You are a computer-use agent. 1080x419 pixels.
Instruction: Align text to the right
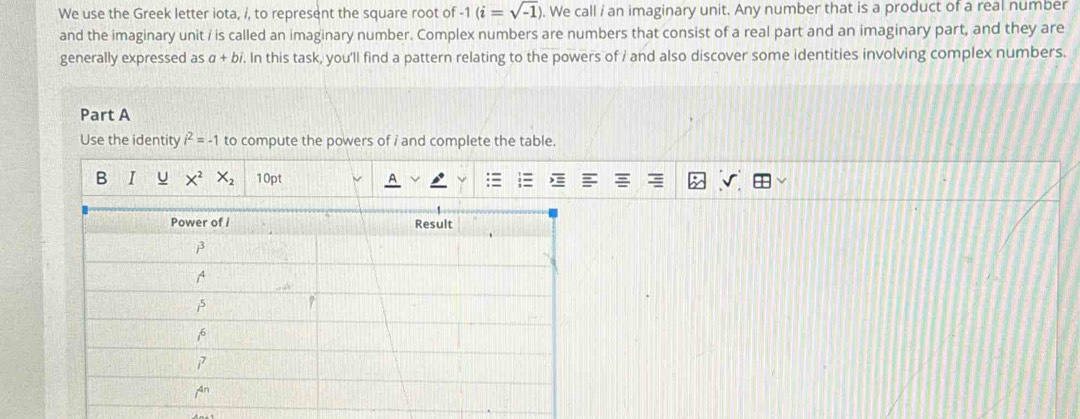coord(657,181)
